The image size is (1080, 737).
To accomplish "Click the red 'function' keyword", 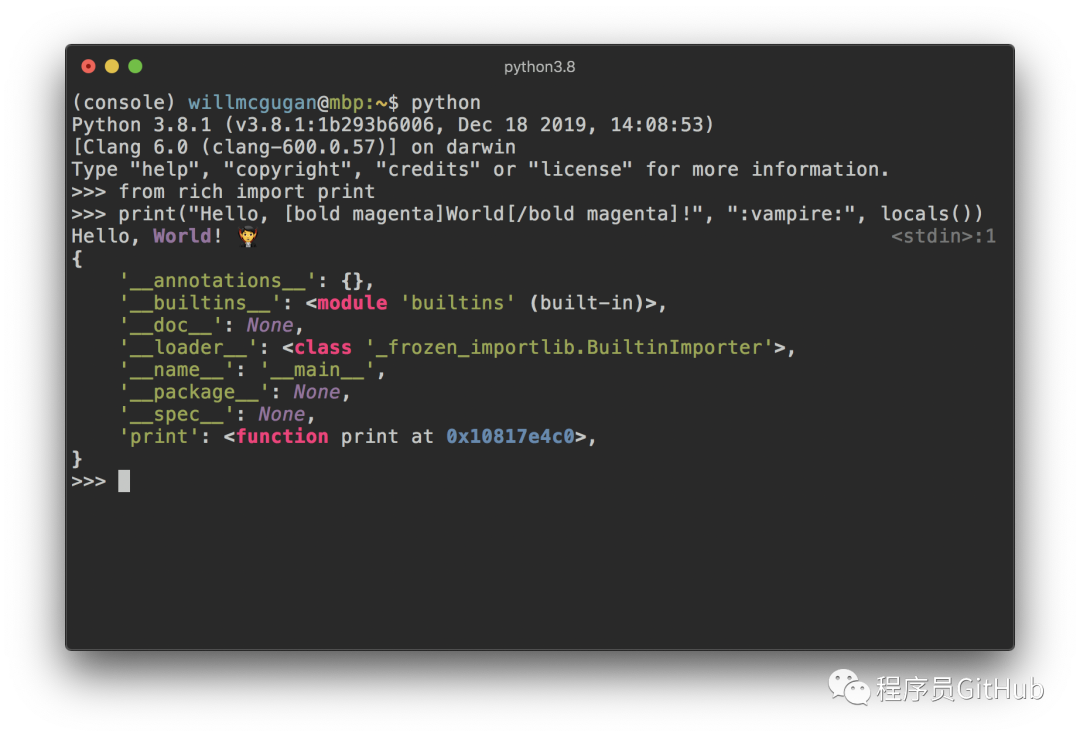I will pyautogui.click(x=282, y=437).
